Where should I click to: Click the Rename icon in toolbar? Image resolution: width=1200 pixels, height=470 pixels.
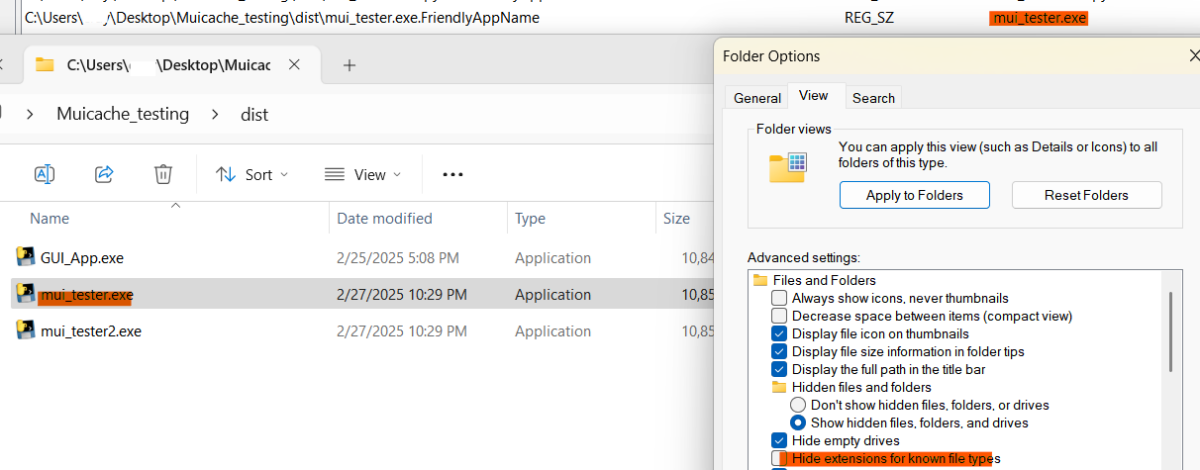44,174
